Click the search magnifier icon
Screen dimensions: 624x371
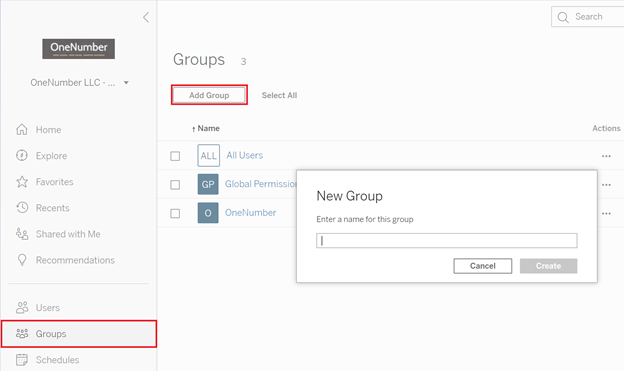(x=563, y=17)
